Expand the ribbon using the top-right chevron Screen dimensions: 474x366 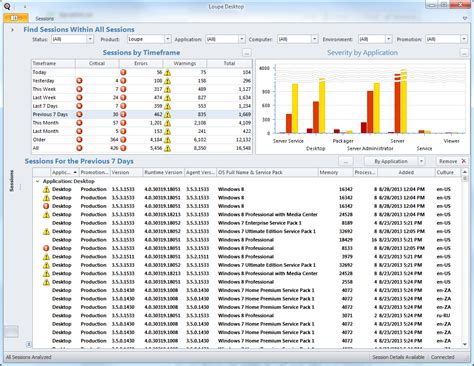pyautogui.click(x=465, y=18)
